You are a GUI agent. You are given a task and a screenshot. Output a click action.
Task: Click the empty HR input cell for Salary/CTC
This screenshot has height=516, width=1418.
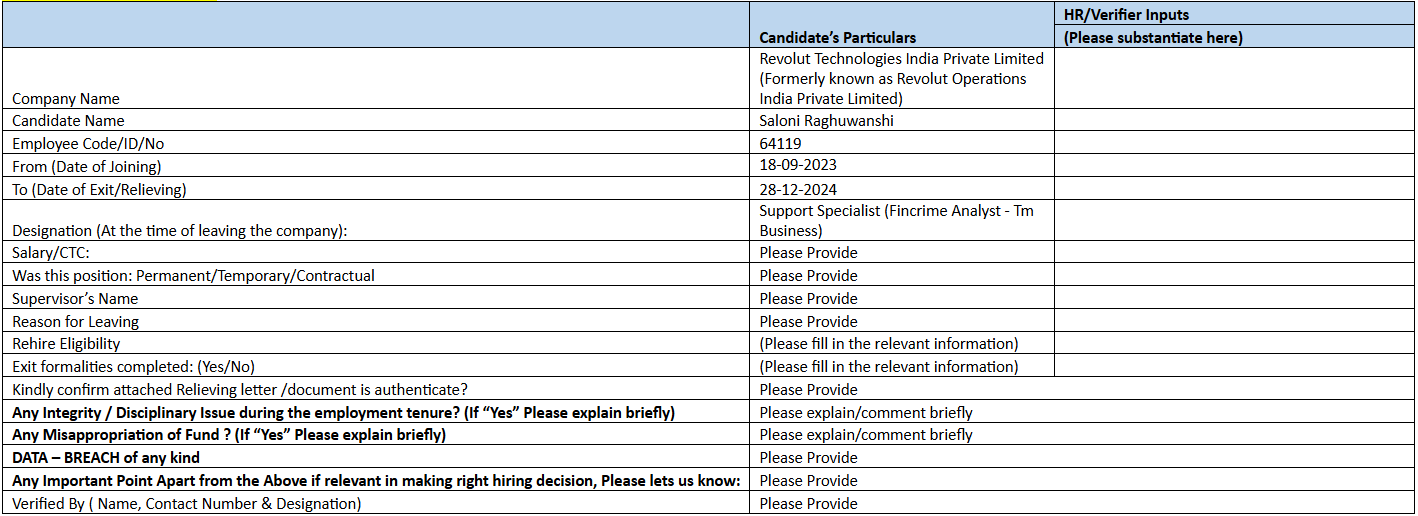pos(1234,253)
